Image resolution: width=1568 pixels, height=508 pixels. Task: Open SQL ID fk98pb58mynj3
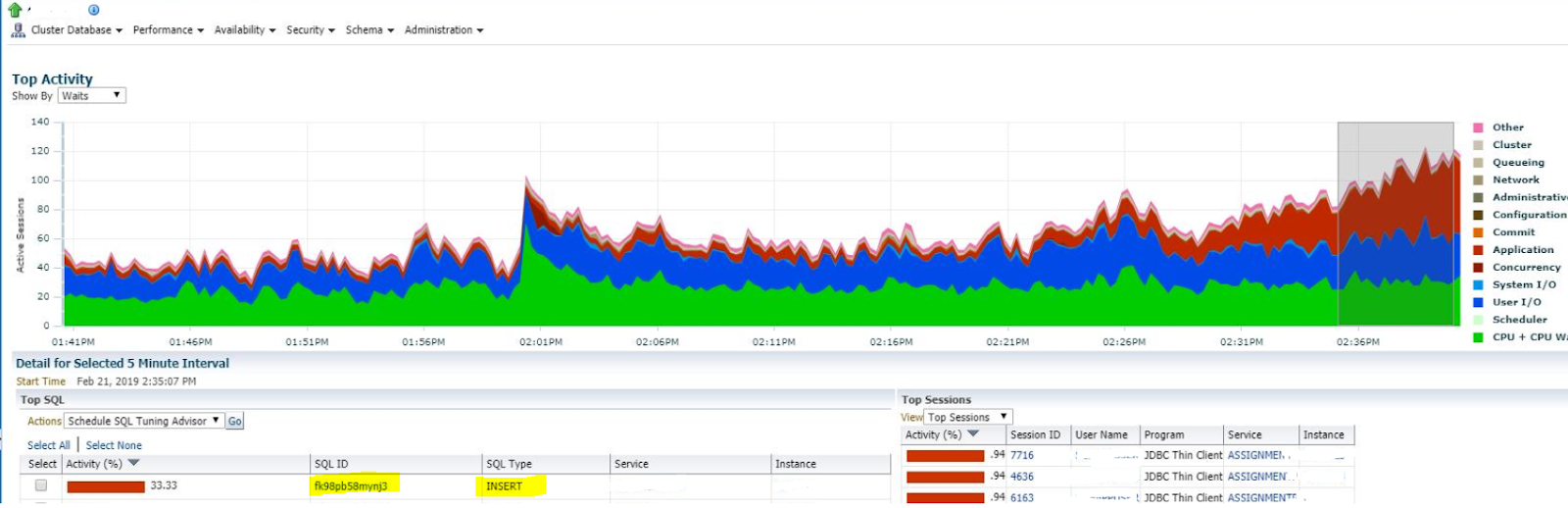coord(351,486)
